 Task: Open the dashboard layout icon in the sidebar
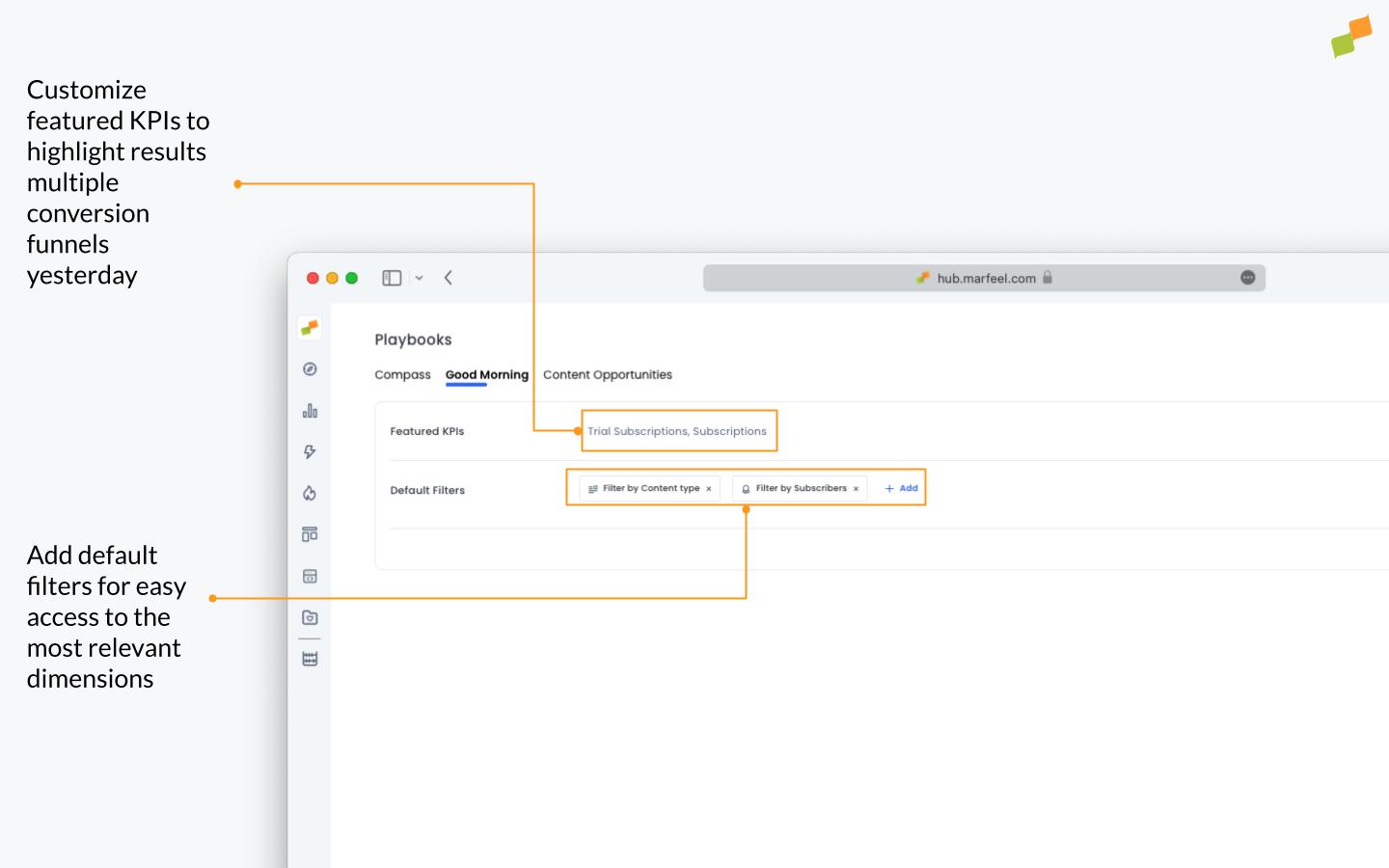click(x=309, y=533)
